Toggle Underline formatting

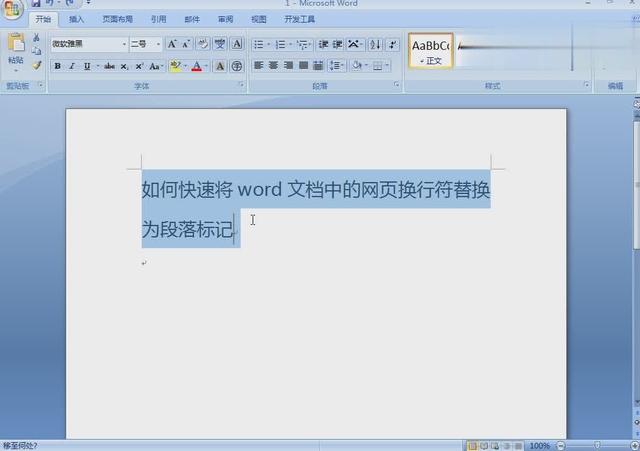point(87,66)
